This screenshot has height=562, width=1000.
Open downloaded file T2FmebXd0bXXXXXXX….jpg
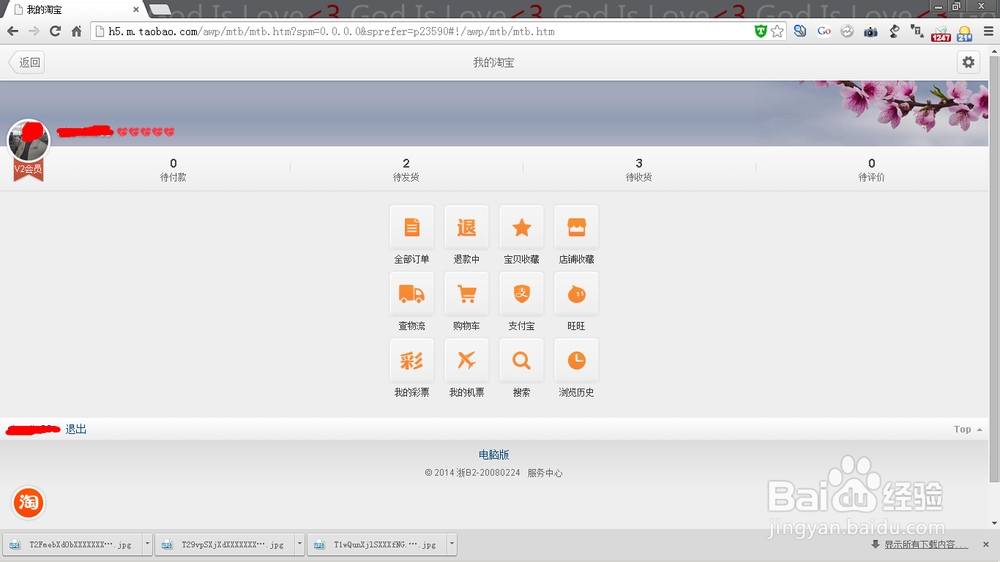tap(73, 544)
